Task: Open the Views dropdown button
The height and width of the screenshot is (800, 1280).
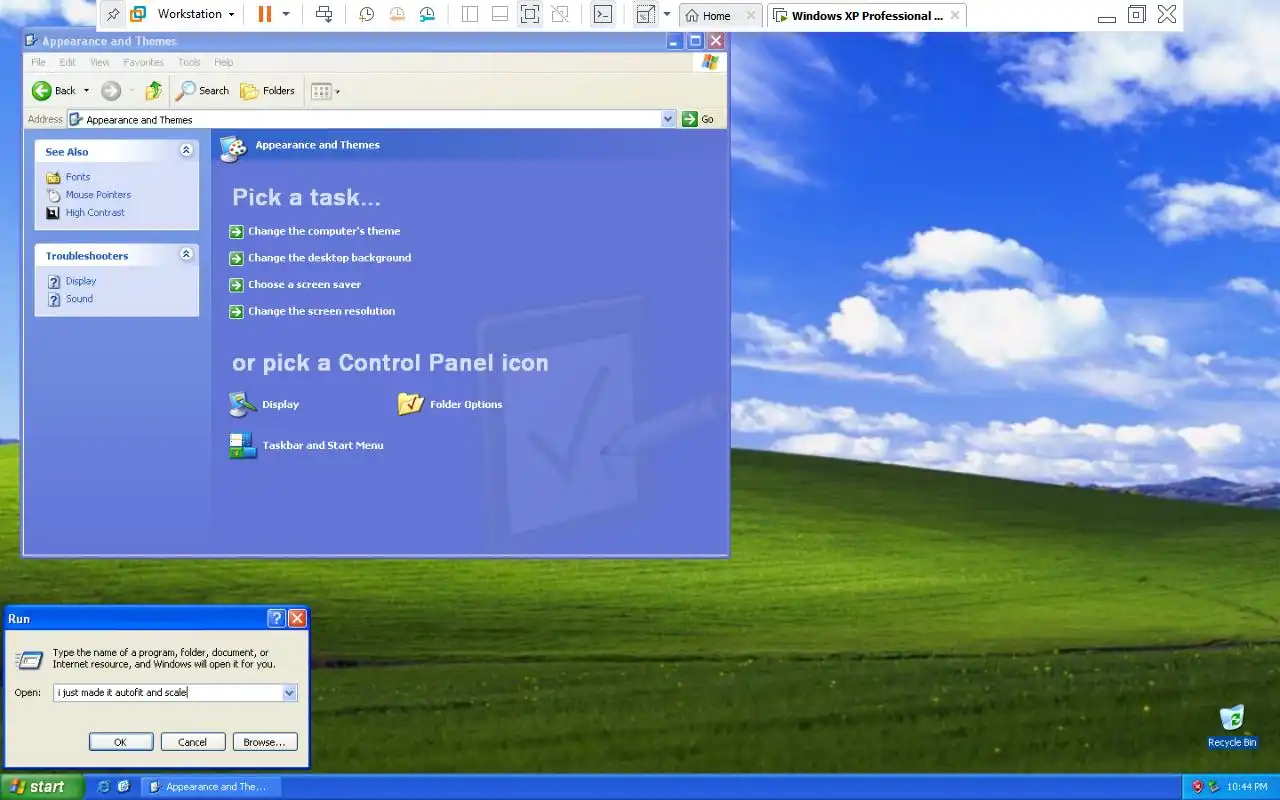Action: [325, 91]
